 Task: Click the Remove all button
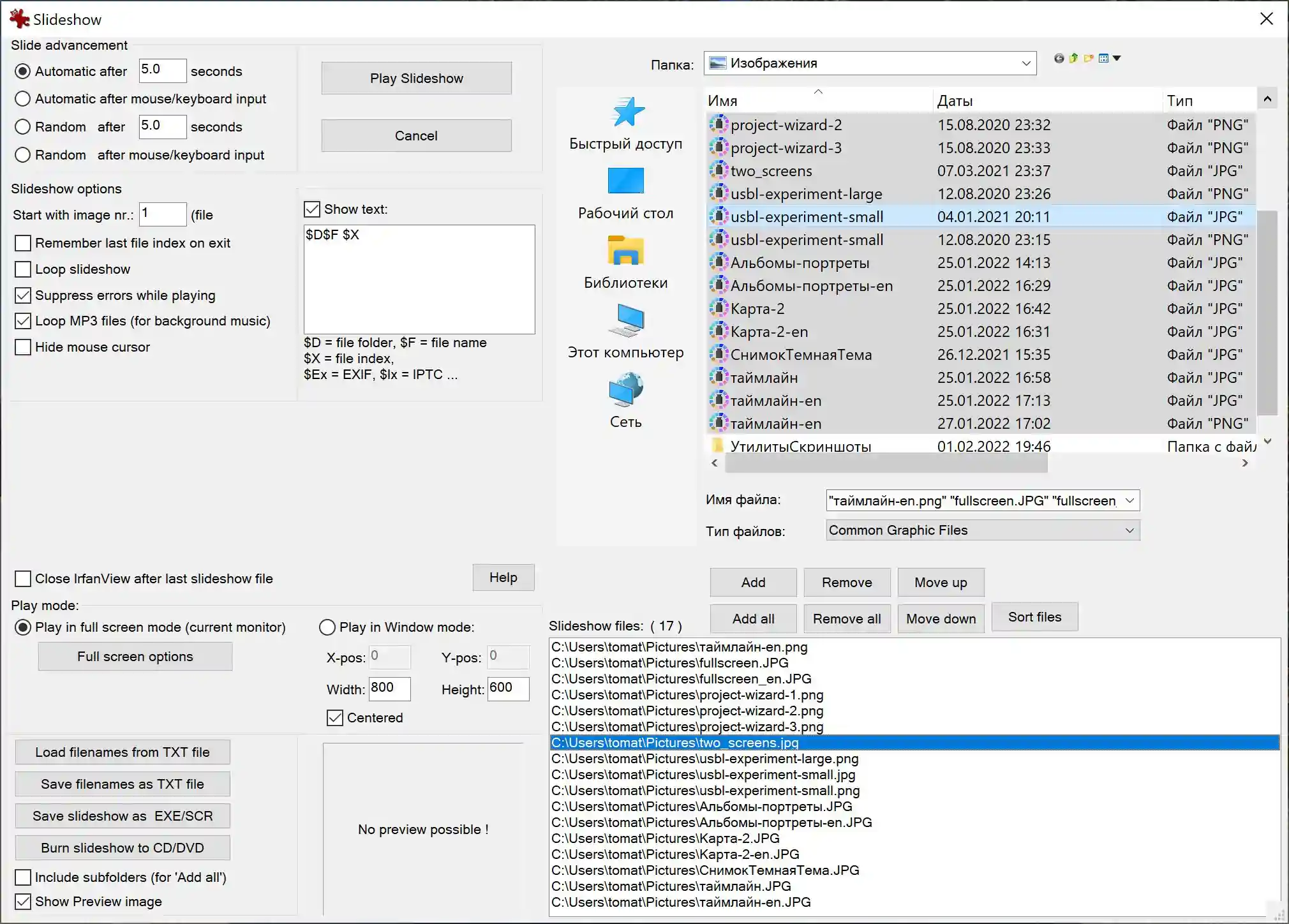[x=847, y=619]
